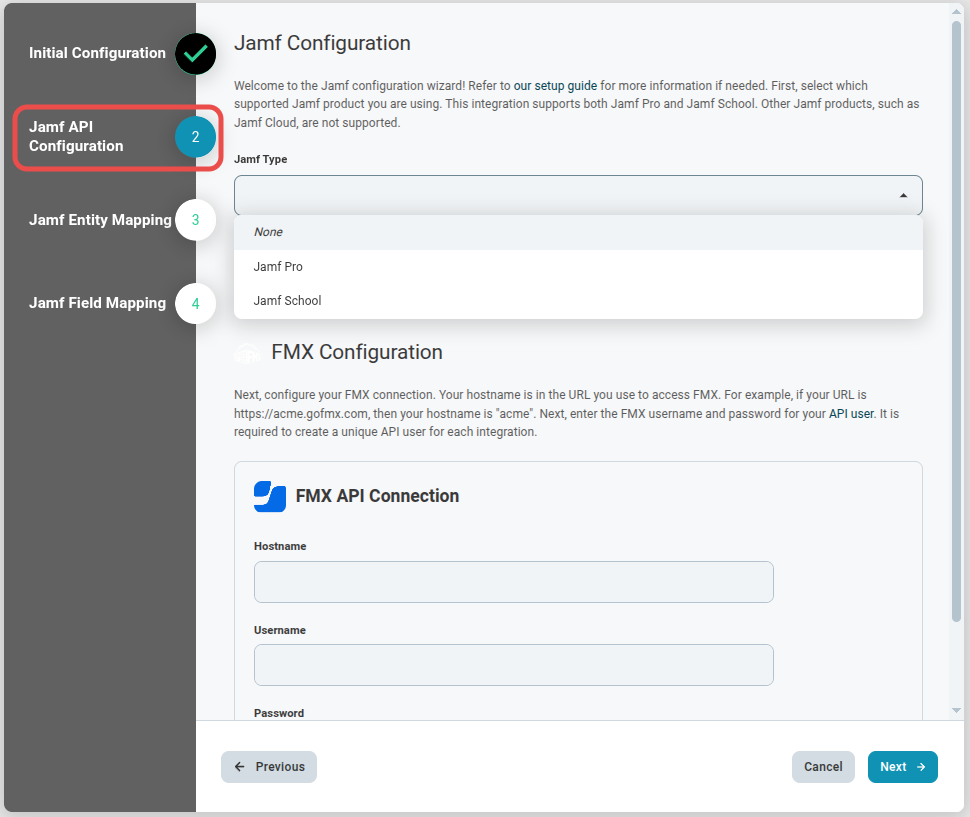The image size is (970, 817).
Task: Open the Jamf Type dropdown arrow
Action: 903,196
